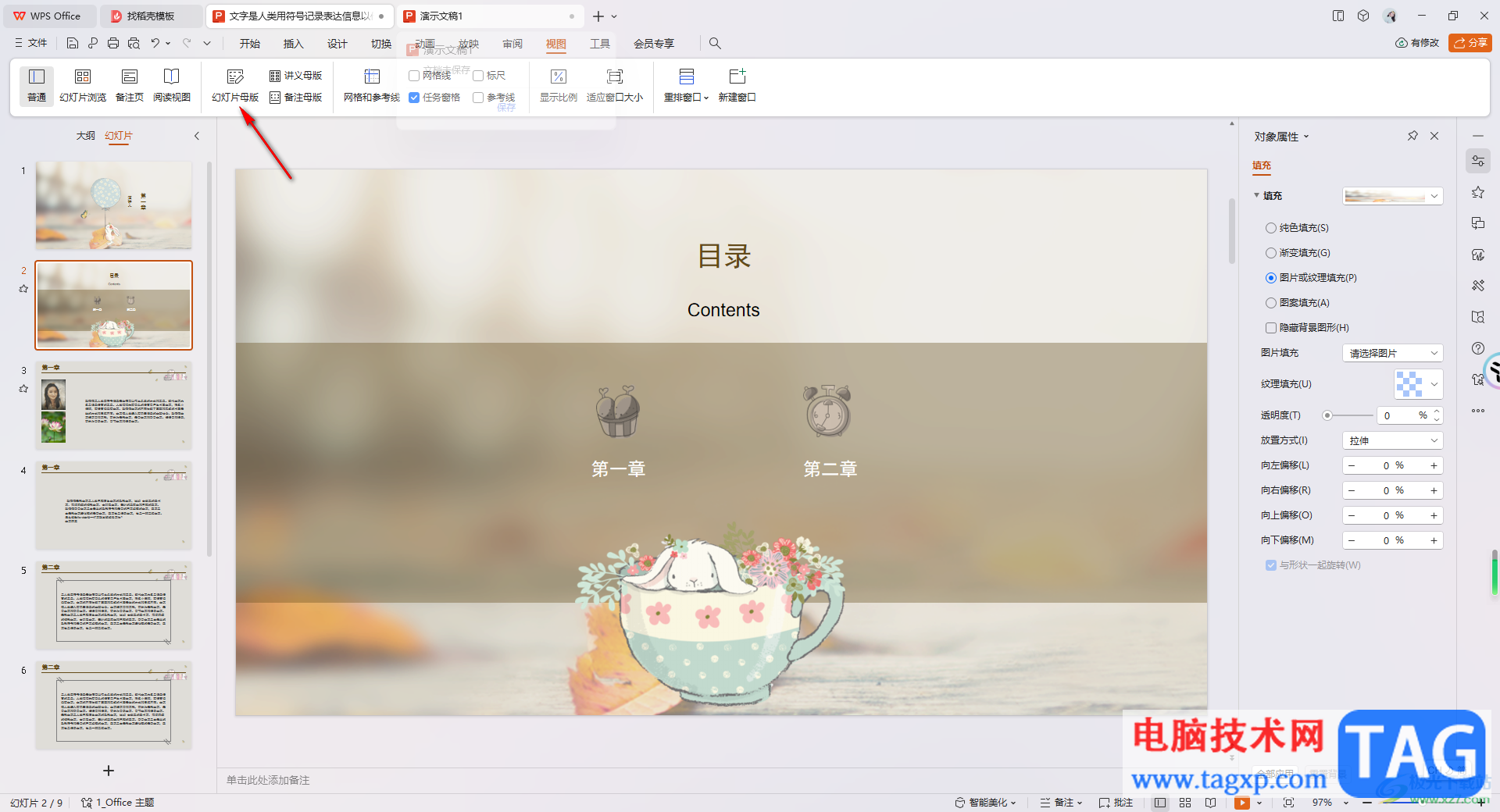Click the Print icon in quick toolbar
Screen dimensions: 1500x812
click(113, 43)
